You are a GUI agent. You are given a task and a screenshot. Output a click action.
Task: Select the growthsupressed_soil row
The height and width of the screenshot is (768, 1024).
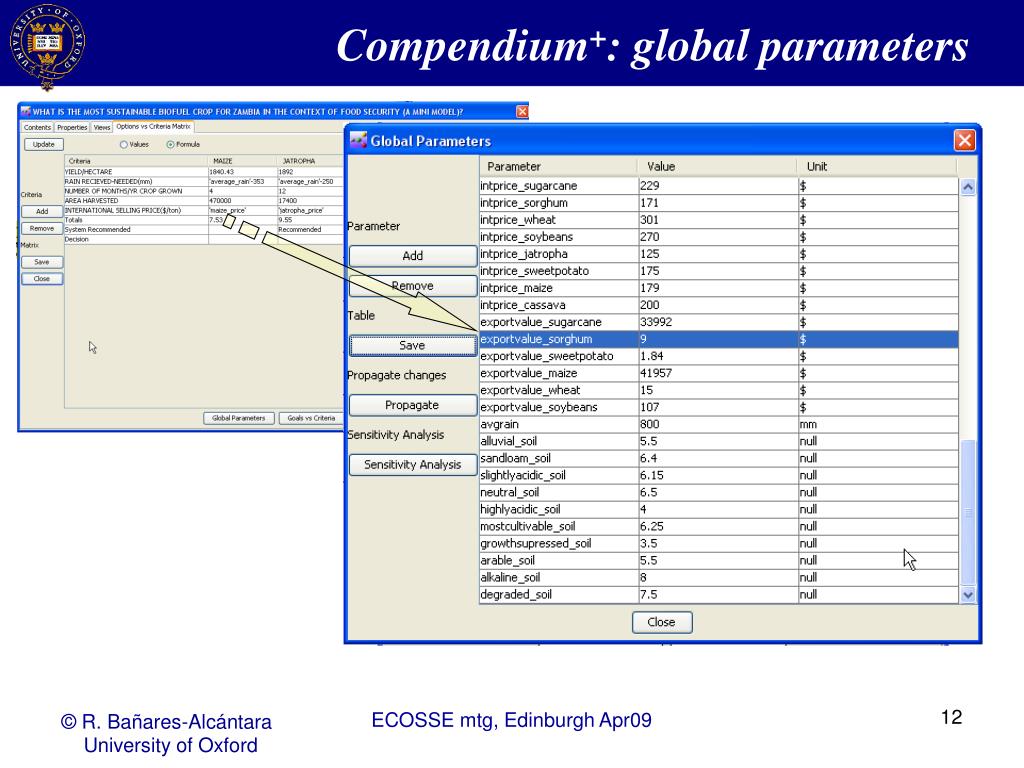[x=719, y=543]
